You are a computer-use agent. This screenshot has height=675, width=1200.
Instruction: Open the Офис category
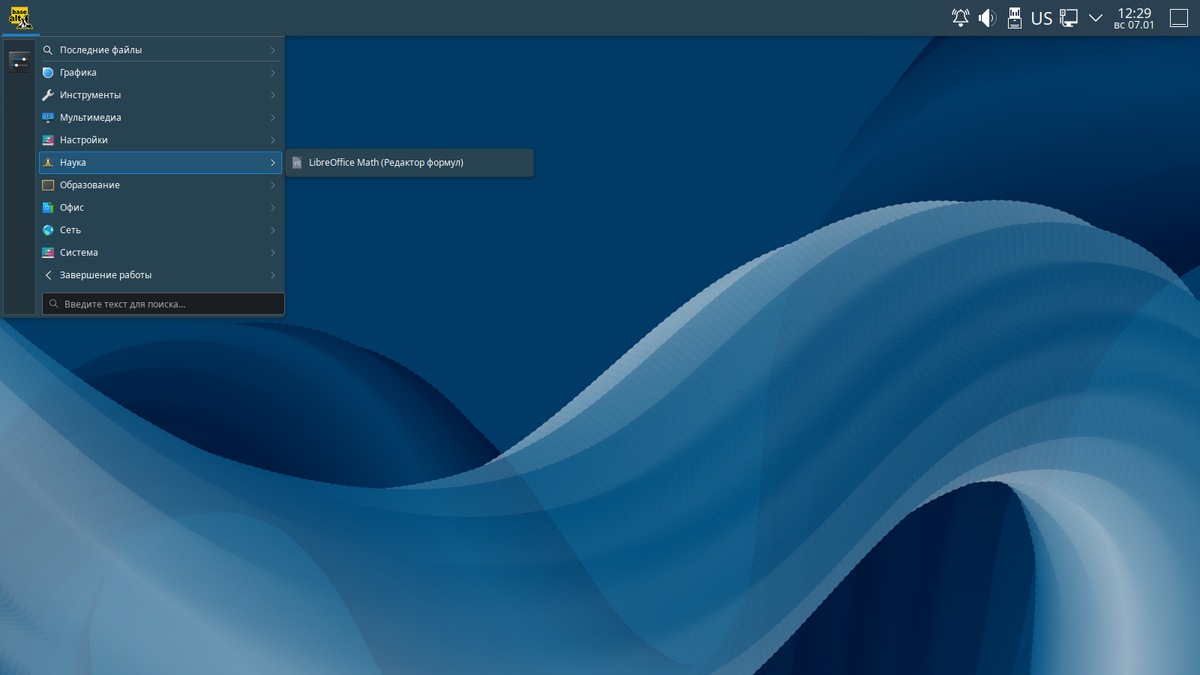160,207
